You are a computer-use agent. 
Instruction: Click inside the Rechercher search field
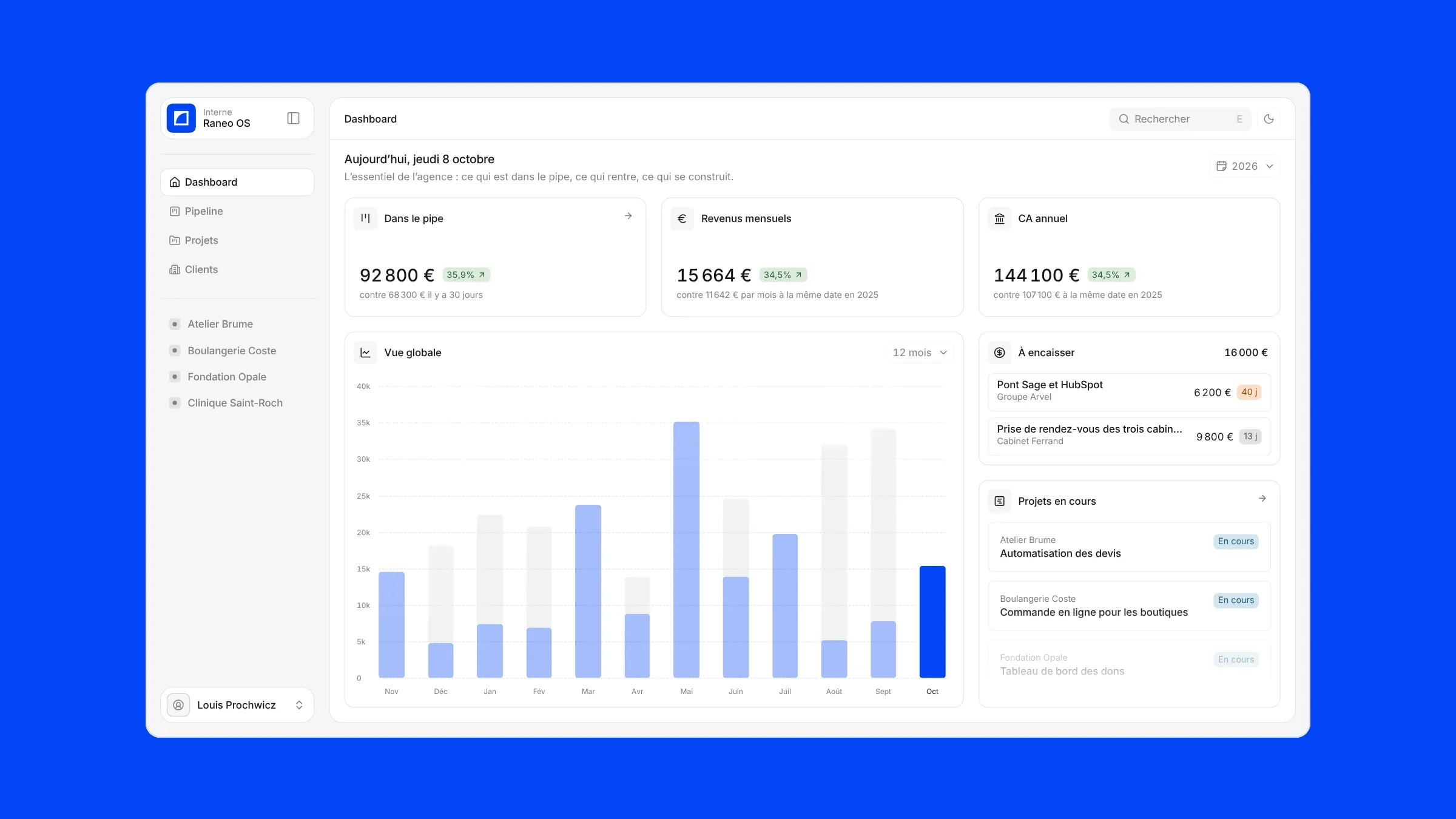click(x=1180, y=119)
